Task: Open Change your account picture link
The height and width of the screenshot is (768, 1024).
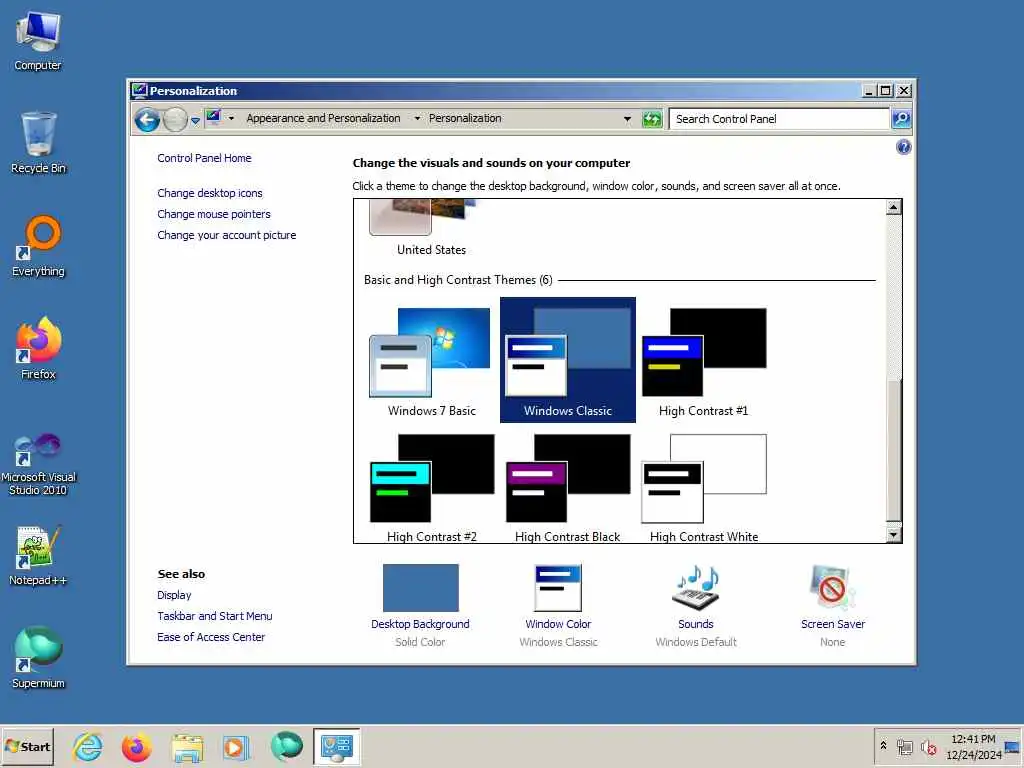Action: [x=227, y=235]
